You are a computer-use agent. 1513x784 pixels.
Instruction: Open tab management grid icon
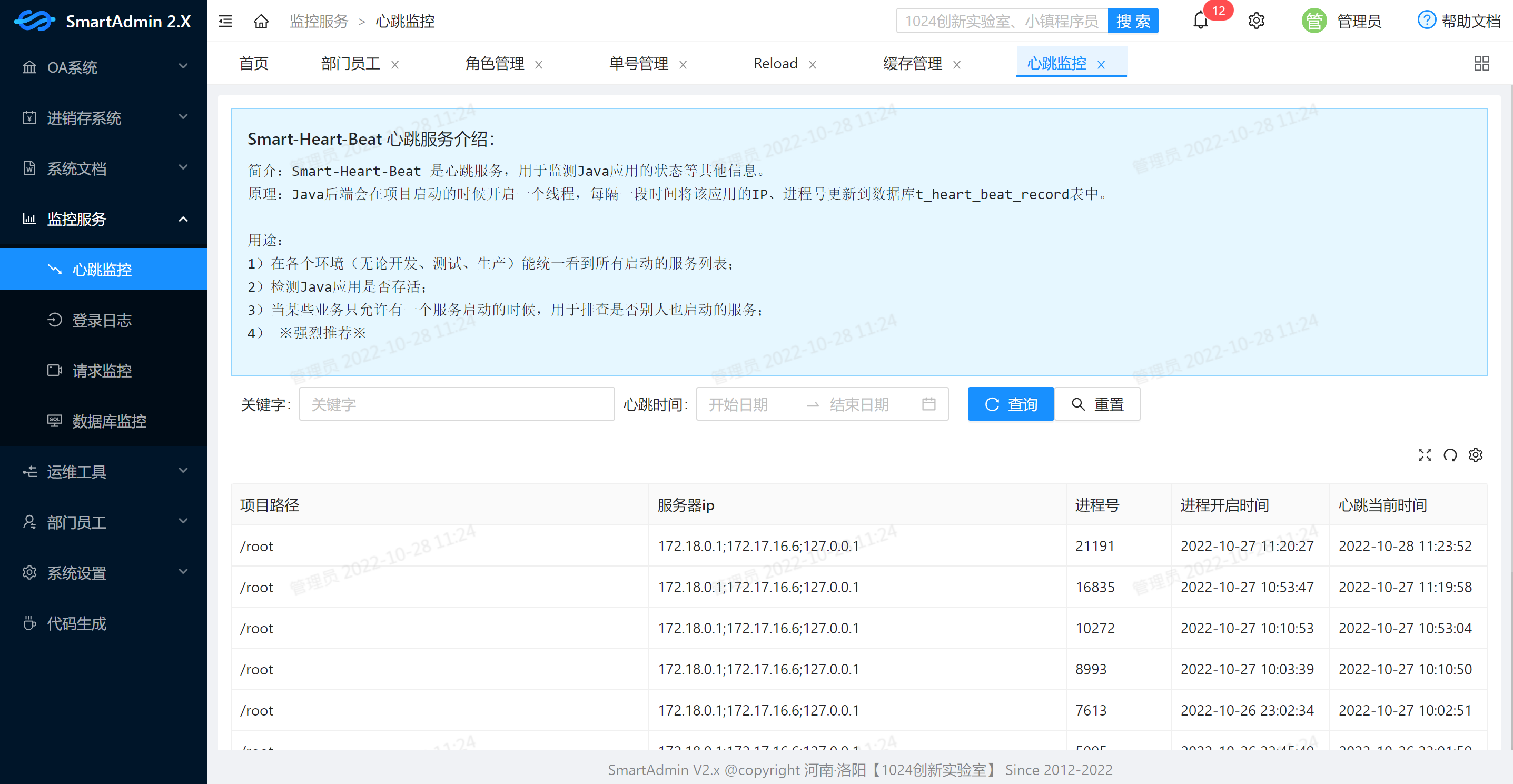(1481, 63)
